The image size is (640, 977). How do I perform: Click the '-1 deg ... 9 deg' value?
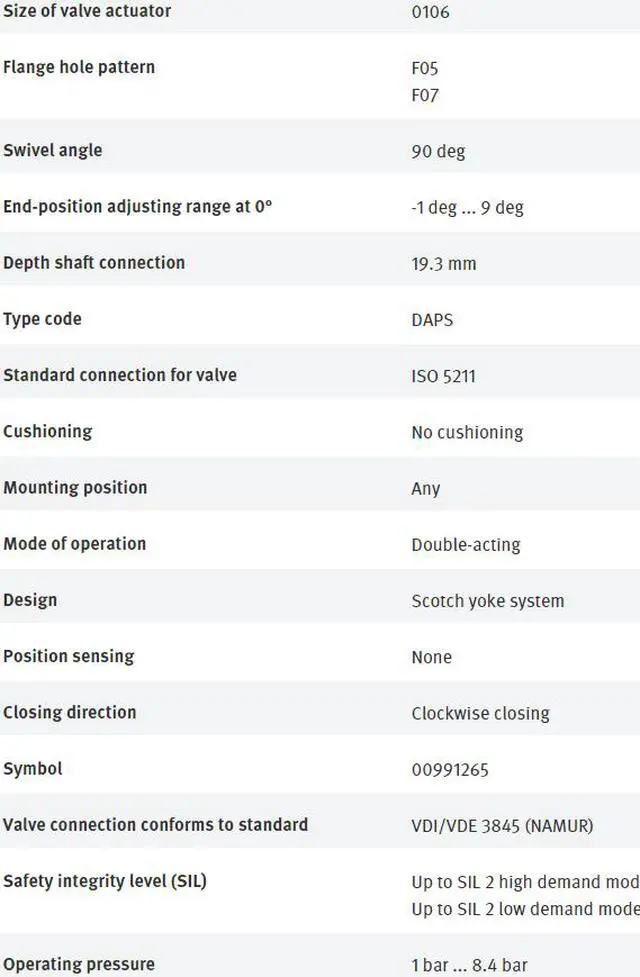click(467, 208)
